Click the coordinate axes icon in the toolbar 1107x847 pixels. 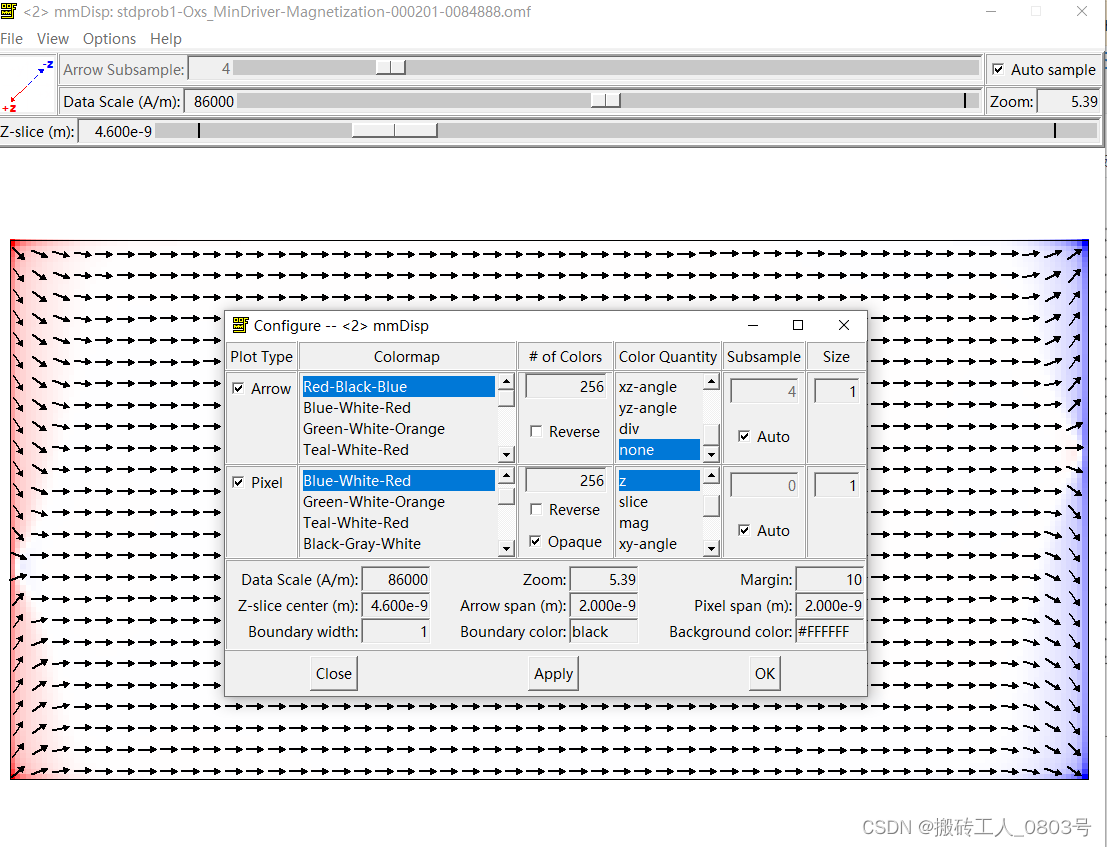[28, 85]
